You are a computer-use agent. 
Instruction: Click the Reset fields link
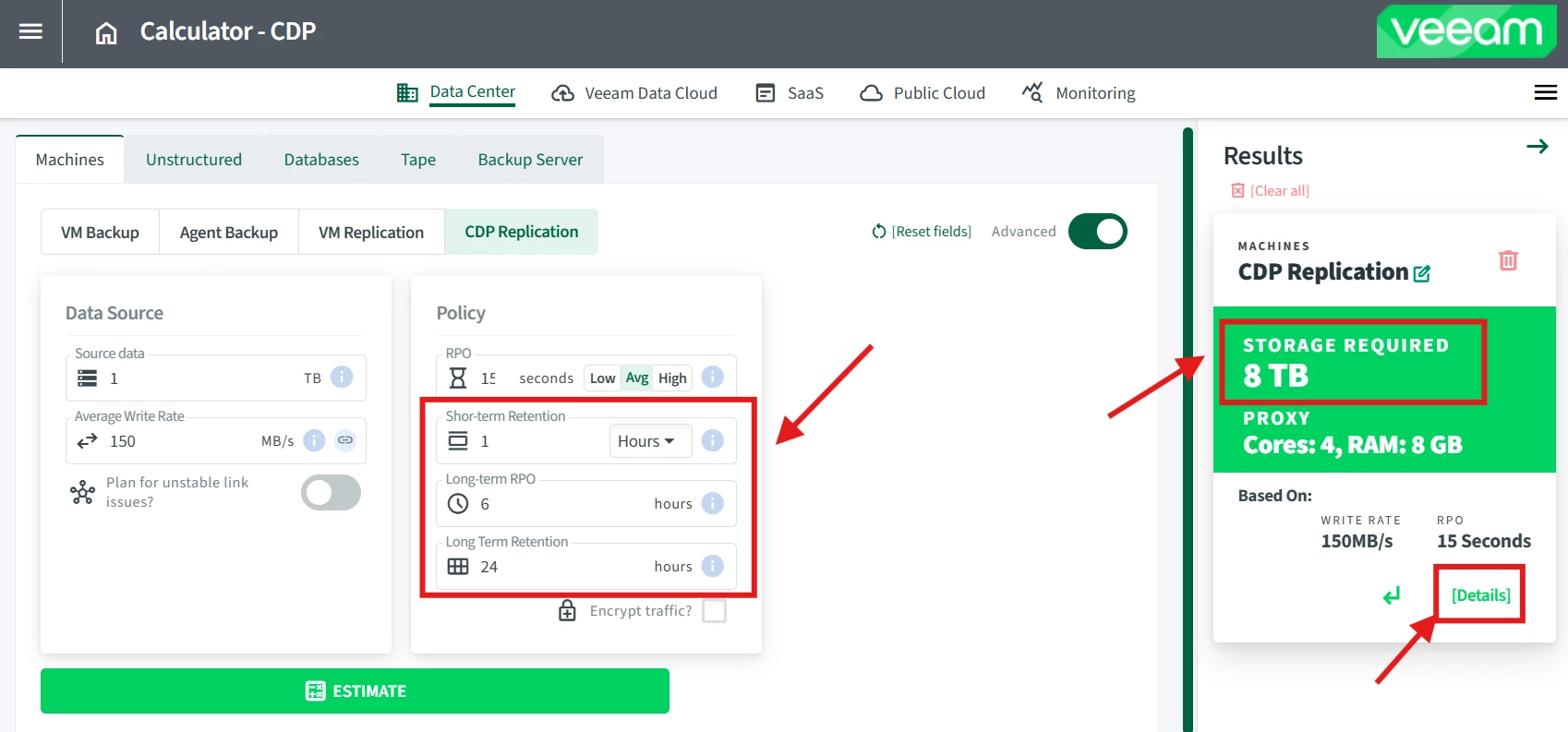coord(922,232)
